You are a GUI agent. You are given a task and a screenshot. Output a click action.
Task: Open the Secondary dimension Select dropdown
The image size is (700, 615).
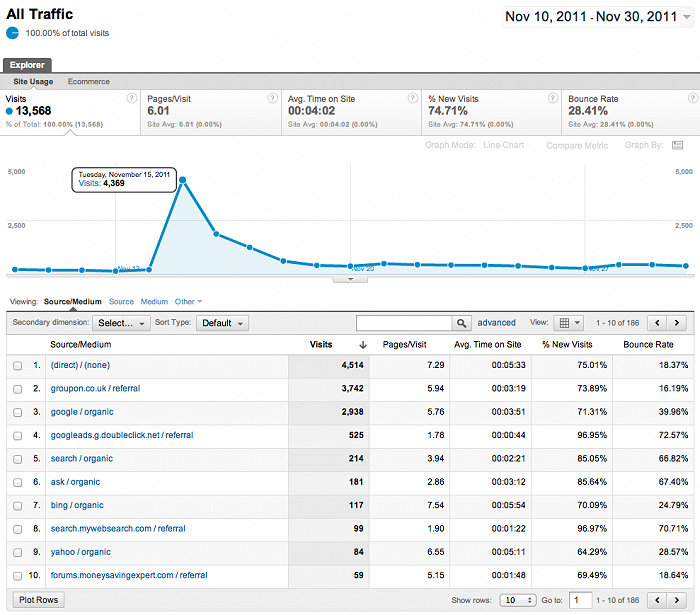[121, 323]
